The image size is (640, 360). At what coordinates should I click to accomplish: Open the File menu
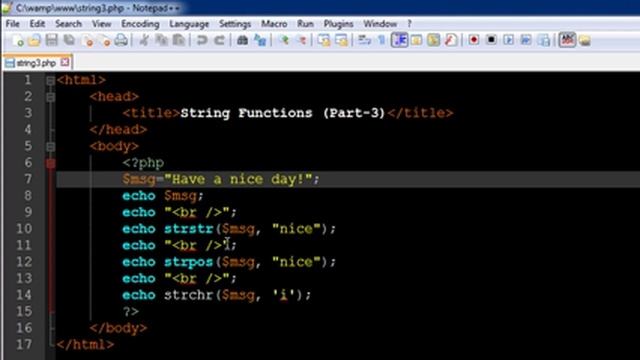click(13, 24)
